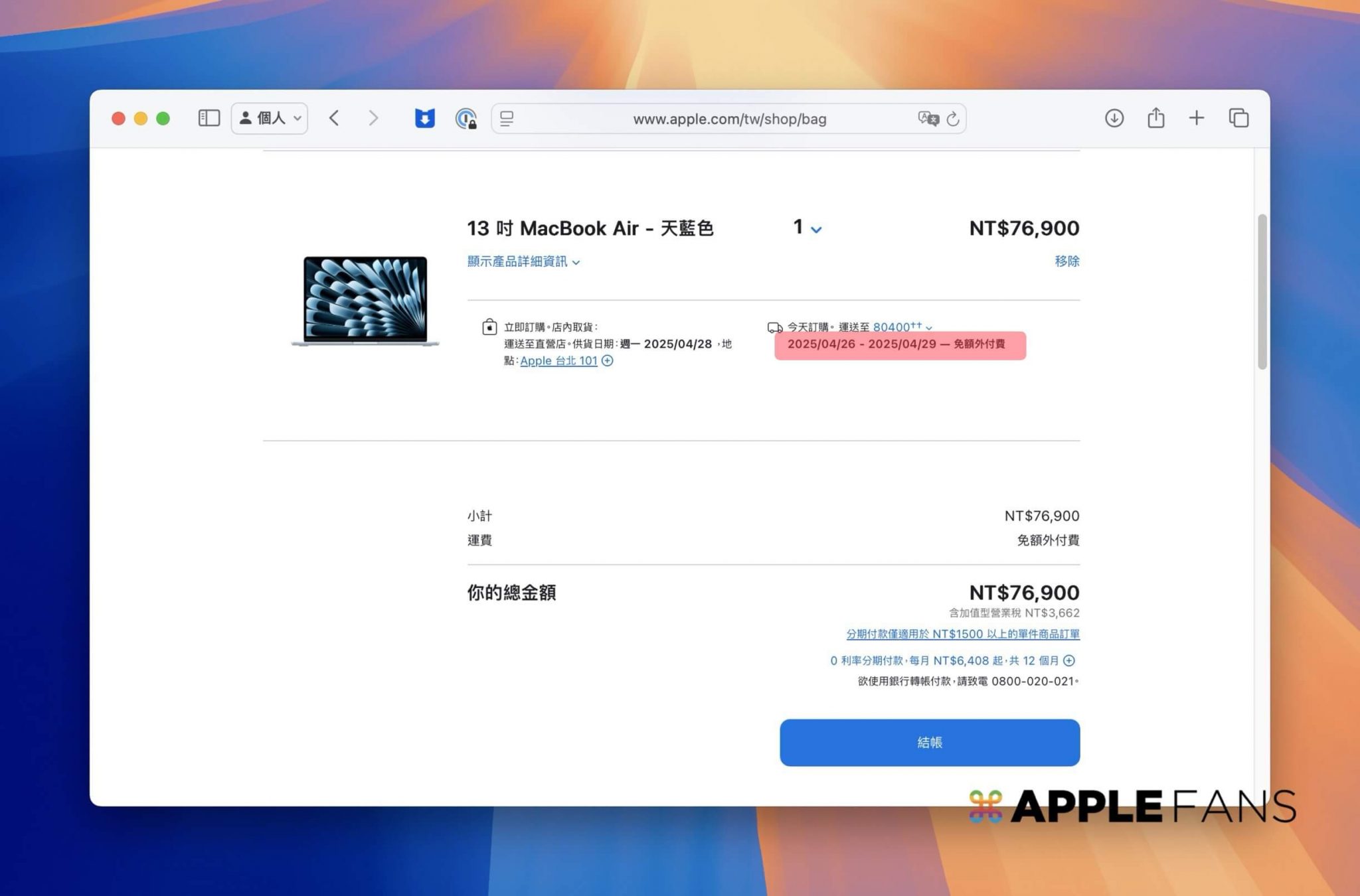The width and height of the screenshot is (1360, 896).
Task: Expand 顯示產品詳細資訊 product details
Action: coord(523,261)
